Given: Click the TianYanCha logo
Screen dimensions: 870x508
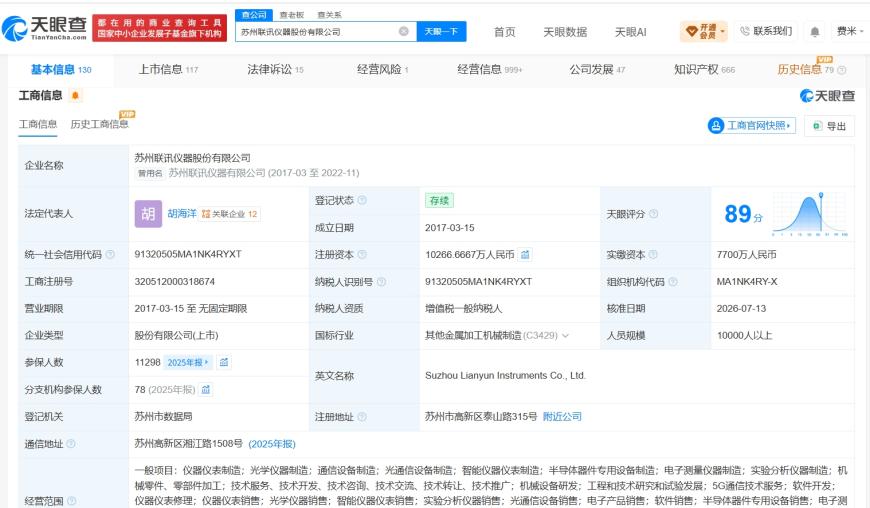Looking at the screenshot, I should pos(44,28).
